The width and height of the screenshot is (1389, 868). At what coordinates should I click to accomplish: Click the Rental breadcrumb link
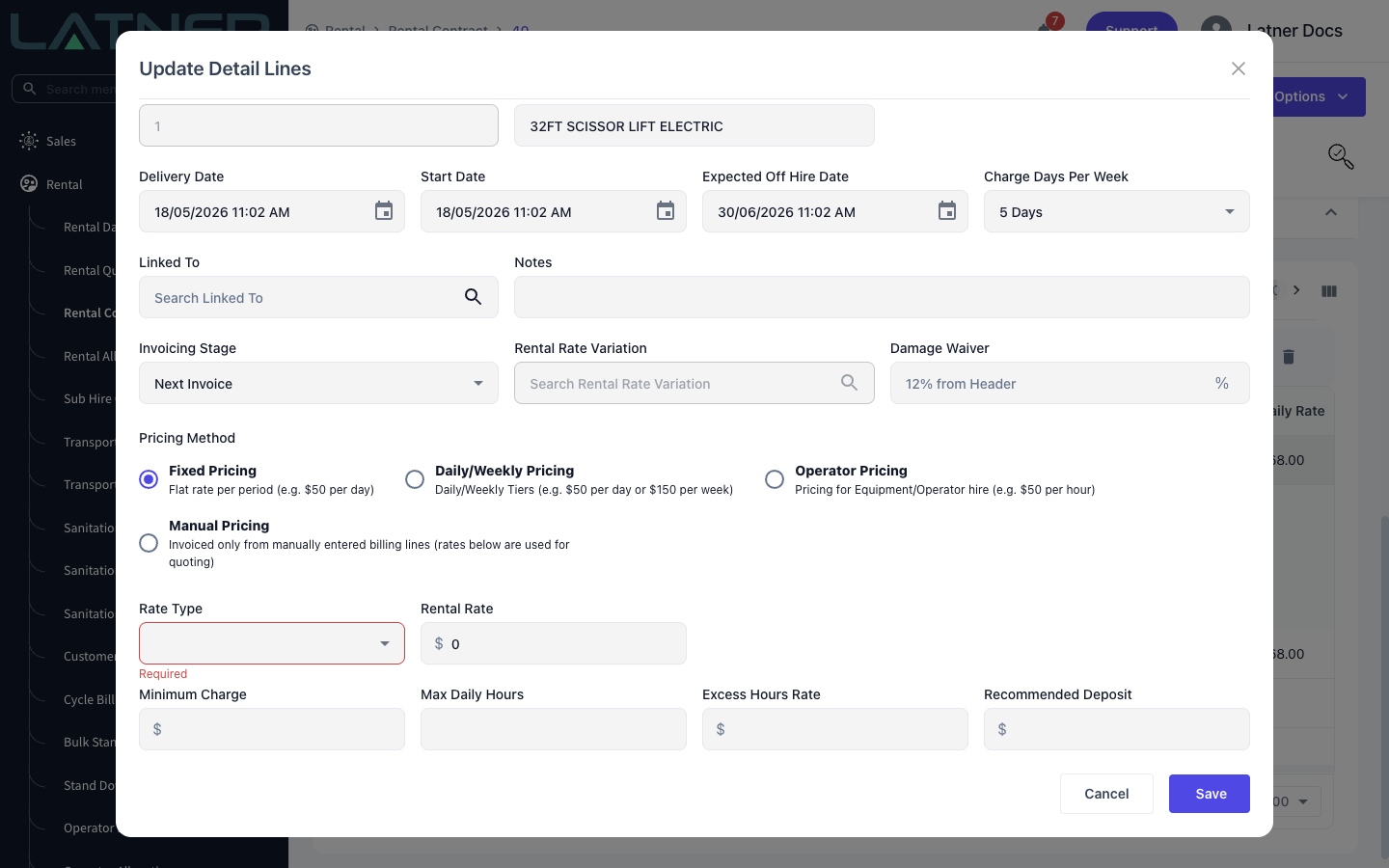344,29
